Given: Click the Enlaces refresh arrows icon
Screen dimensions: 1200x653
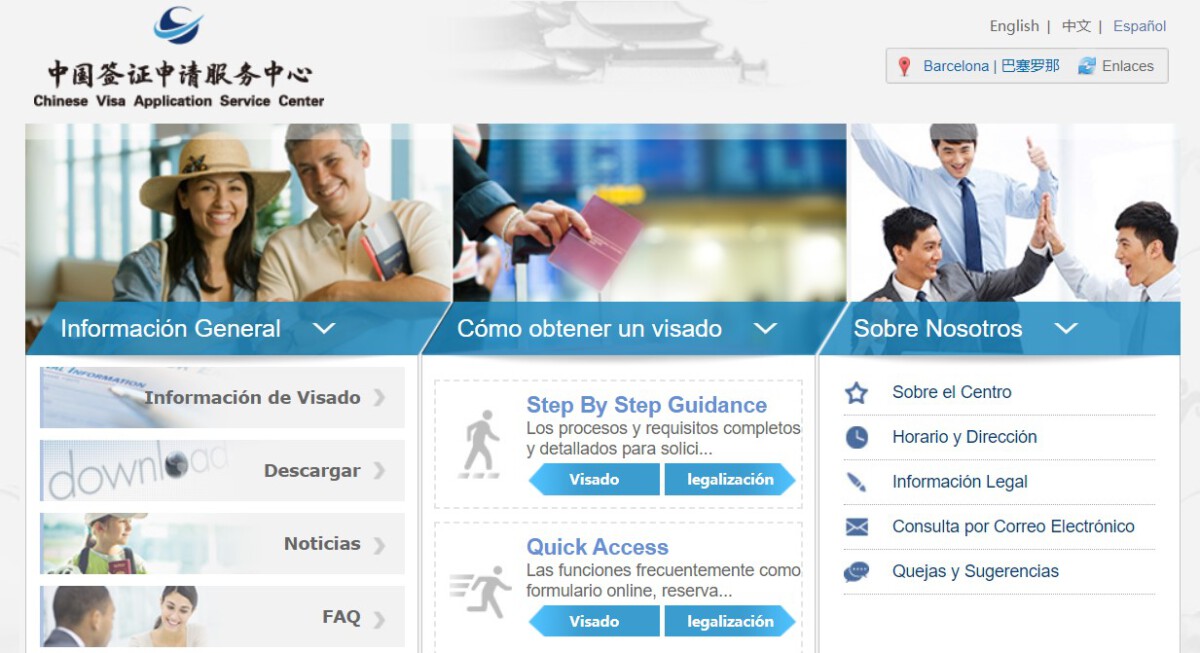Looking at the screenshot, I should pyautogui.click(x=1087, y=66).
